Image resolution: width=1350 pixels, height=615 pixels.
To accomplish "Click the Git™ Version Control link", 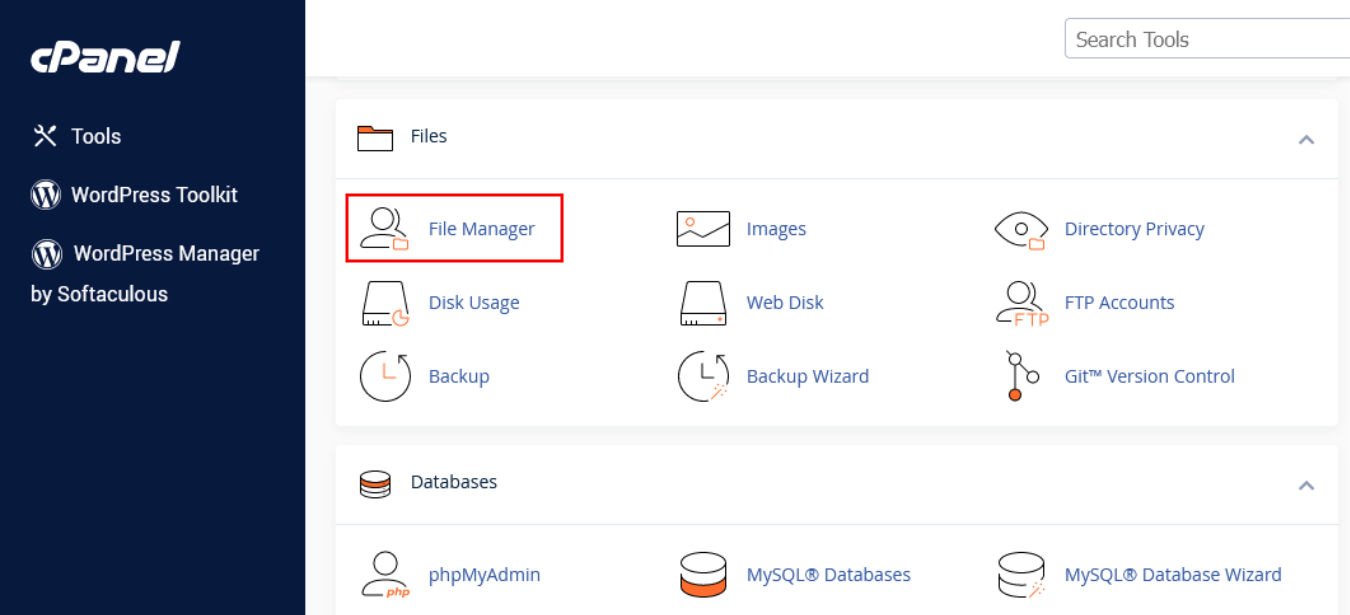I will 1150,376.
